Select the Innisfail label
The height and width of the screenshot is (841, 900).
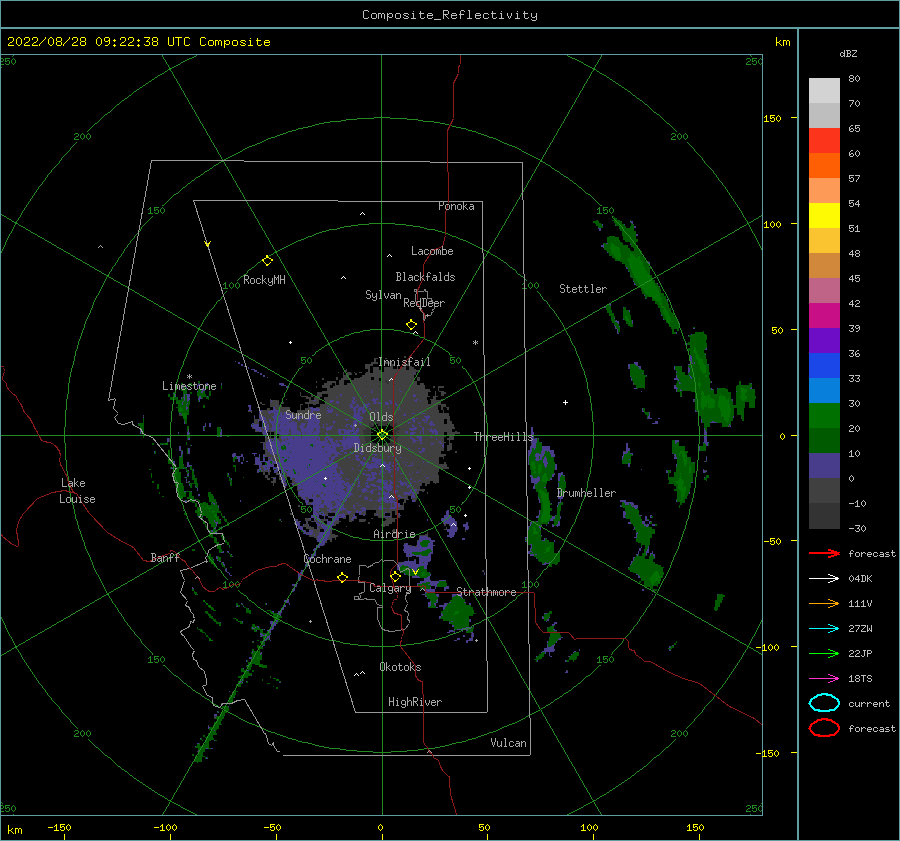tap(404, 362)
